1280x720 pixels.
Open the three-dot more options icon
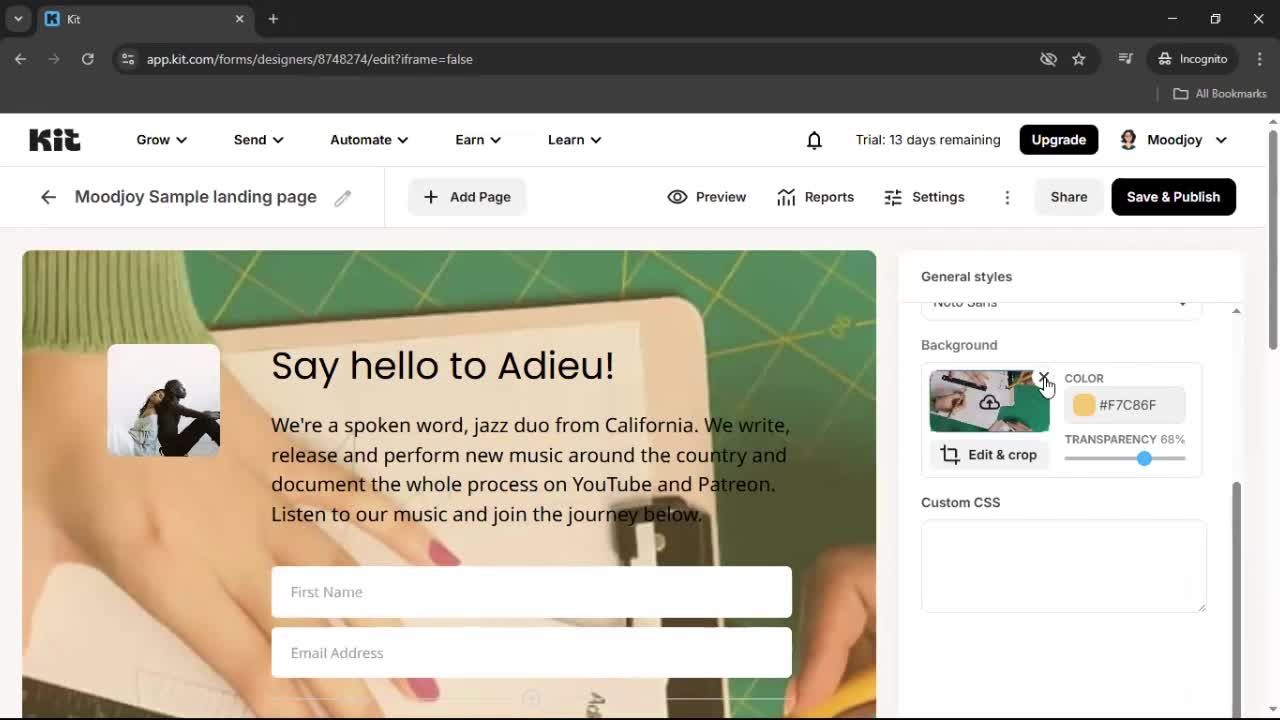[x=1007, y=197]
